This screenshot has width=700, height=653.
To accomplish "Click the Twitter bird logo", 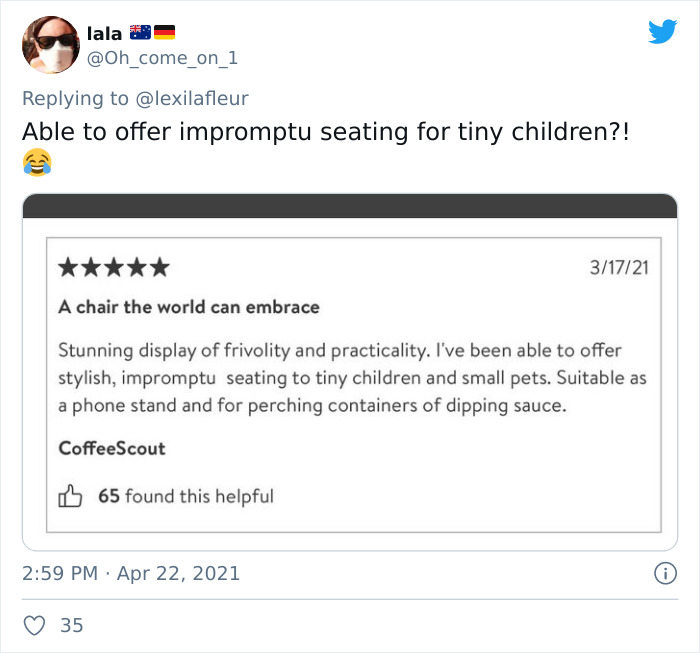I will 662,32.
